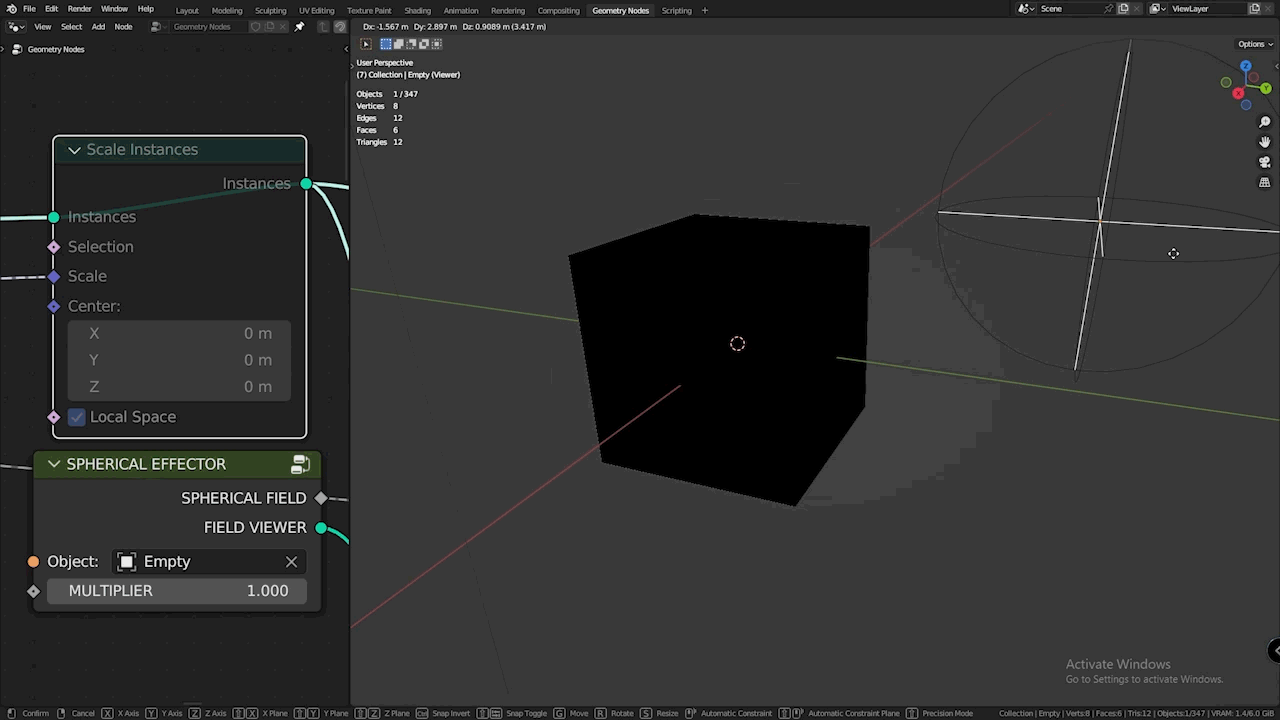
Task: Switch to the Sculpting workspace tab
Action: point(270,10)
